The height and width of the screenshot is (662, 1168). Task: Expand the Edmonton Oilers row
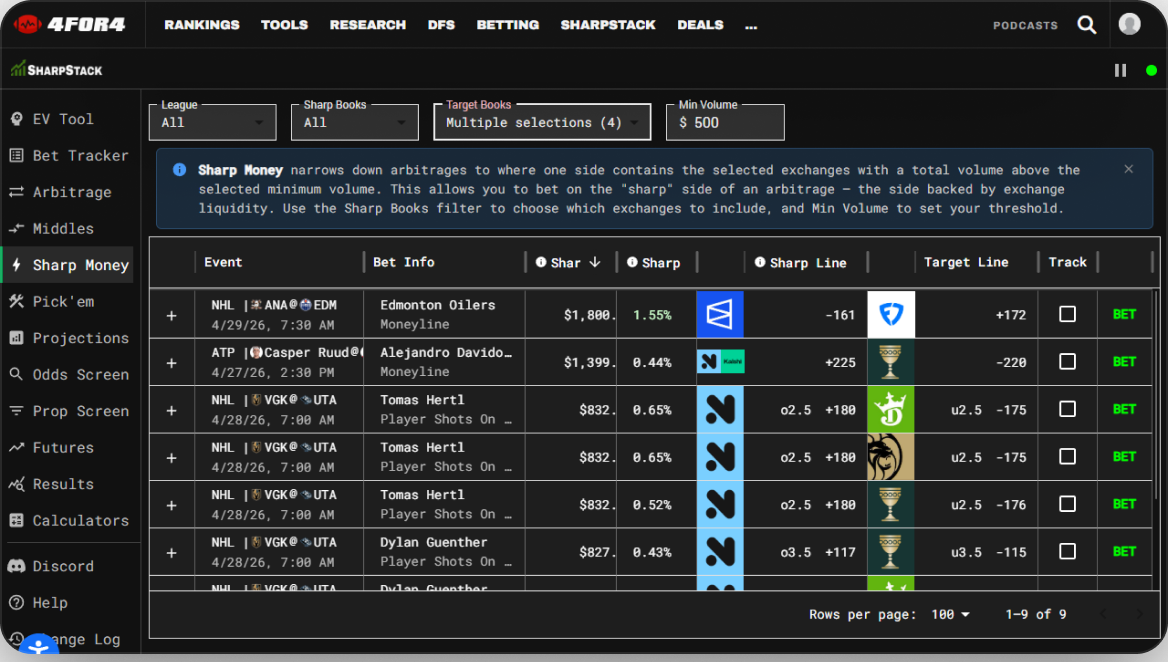171,316
